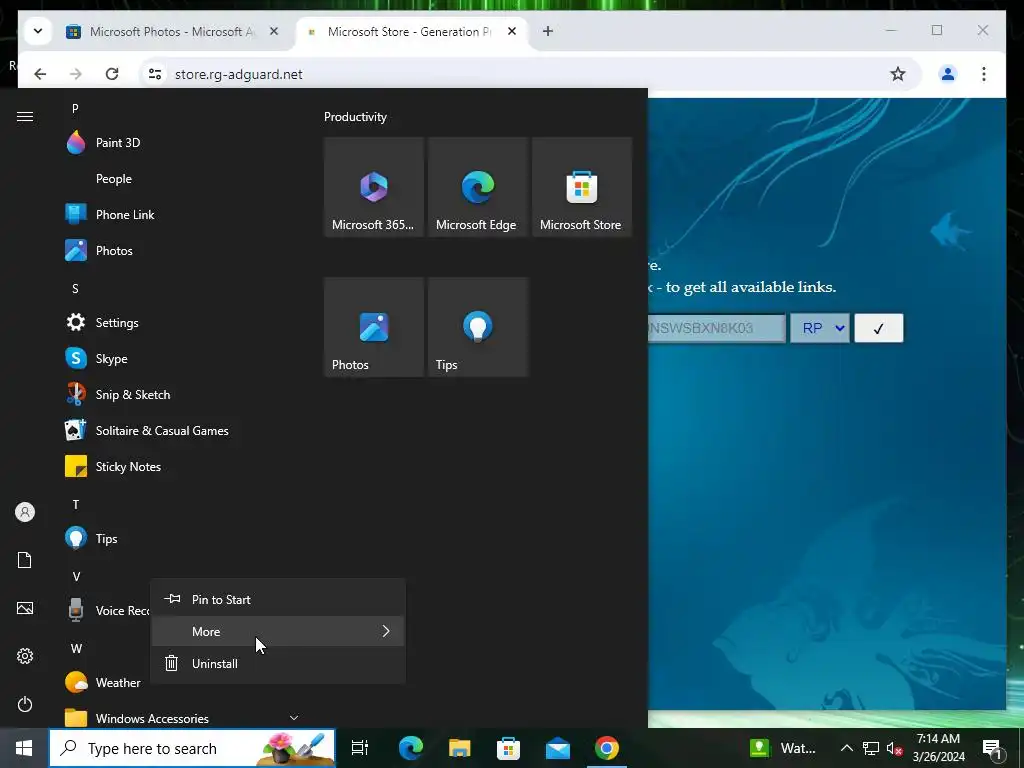Open the clock and date display

click(938, 748)
